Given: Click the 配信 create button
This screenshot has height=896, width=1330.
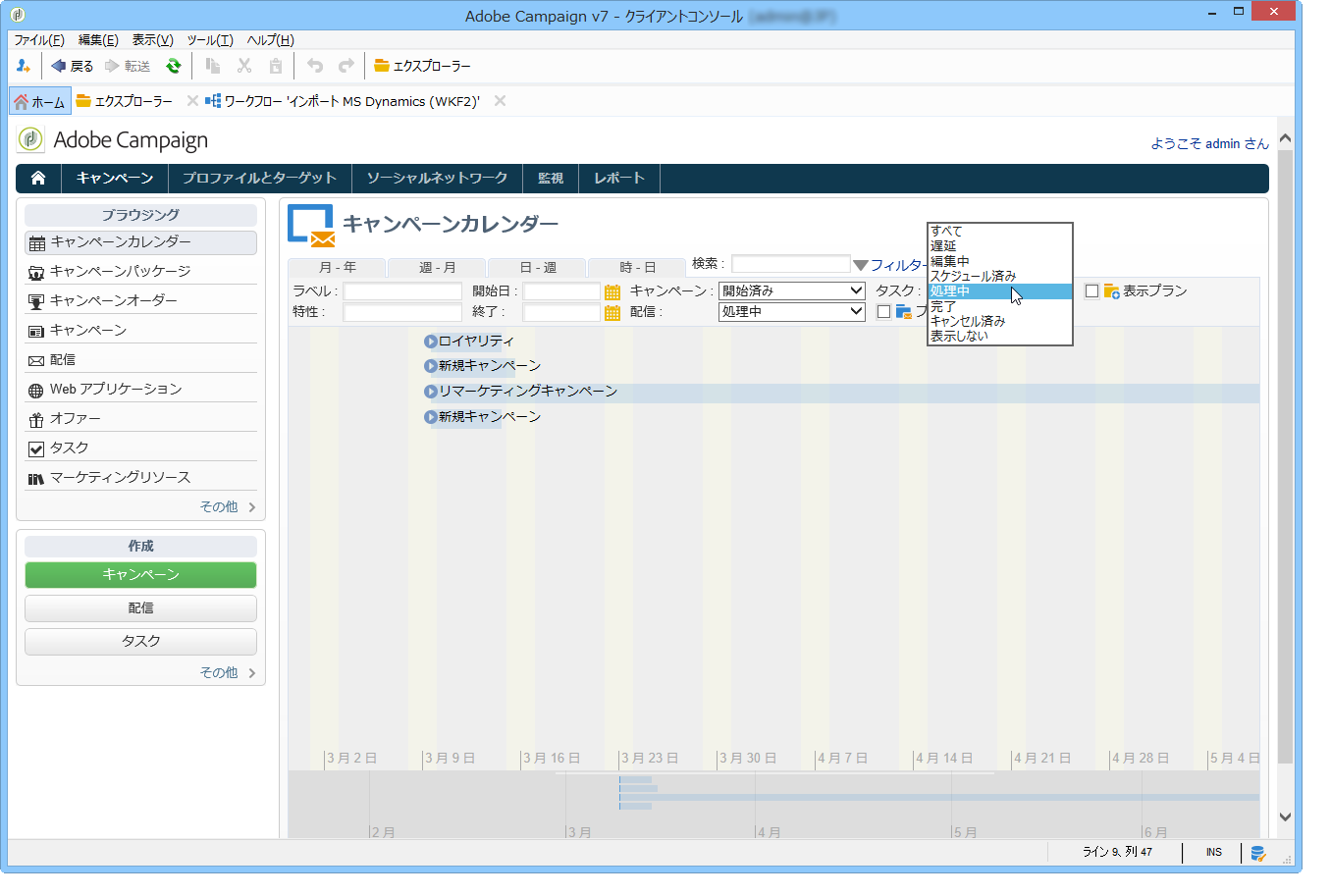Looking at the screenshot, I should coord(140,608).
